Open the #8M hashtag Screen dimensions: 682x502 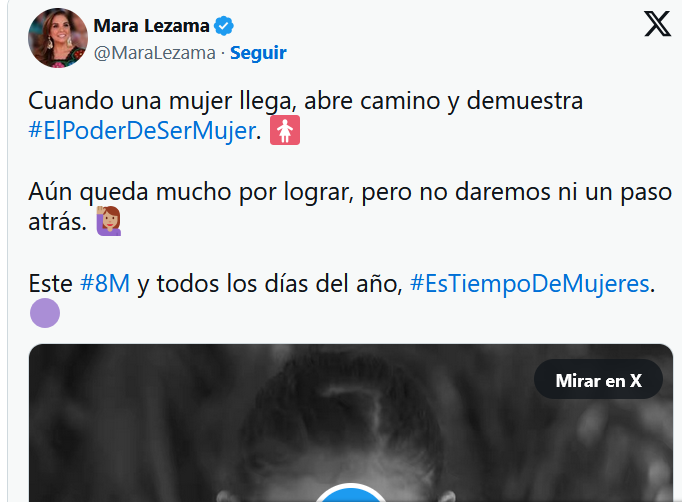(x=105, y=284)
